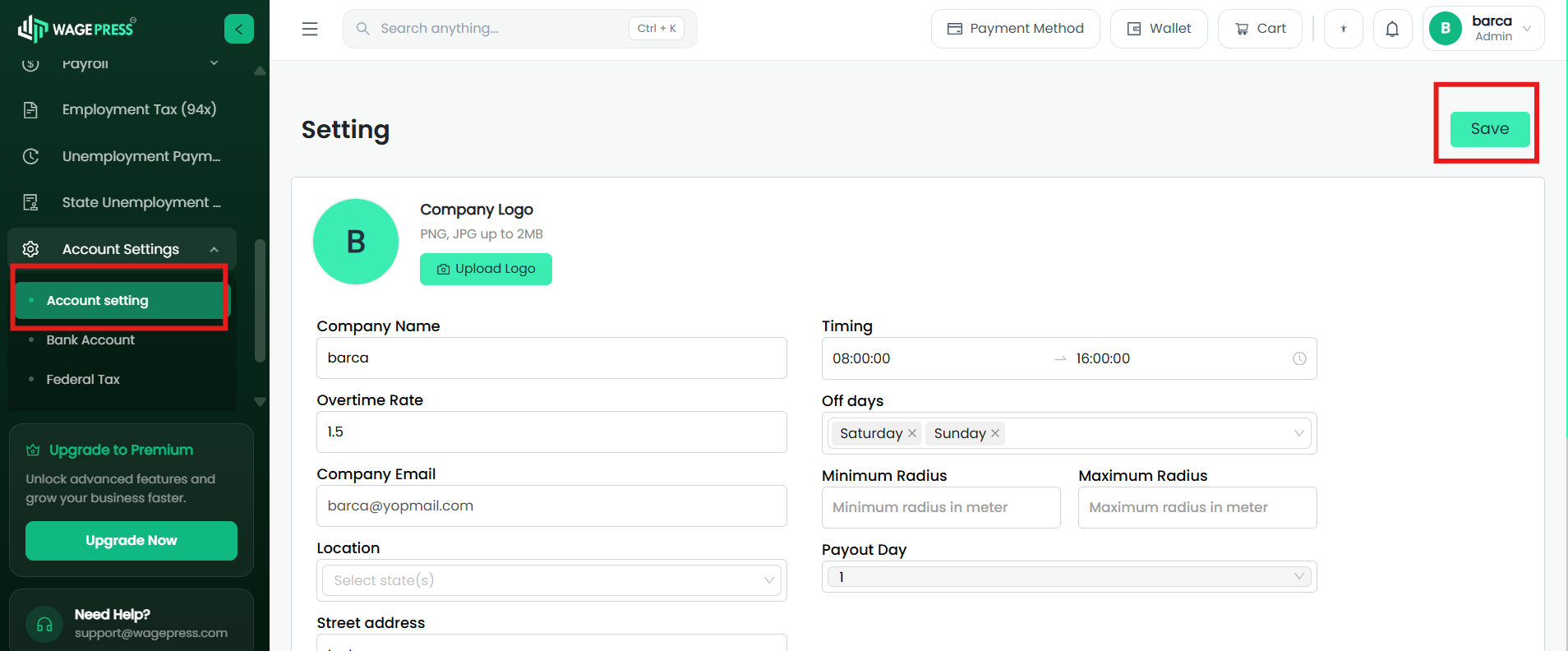Click the Overtime Rate input field

point(551,432)
